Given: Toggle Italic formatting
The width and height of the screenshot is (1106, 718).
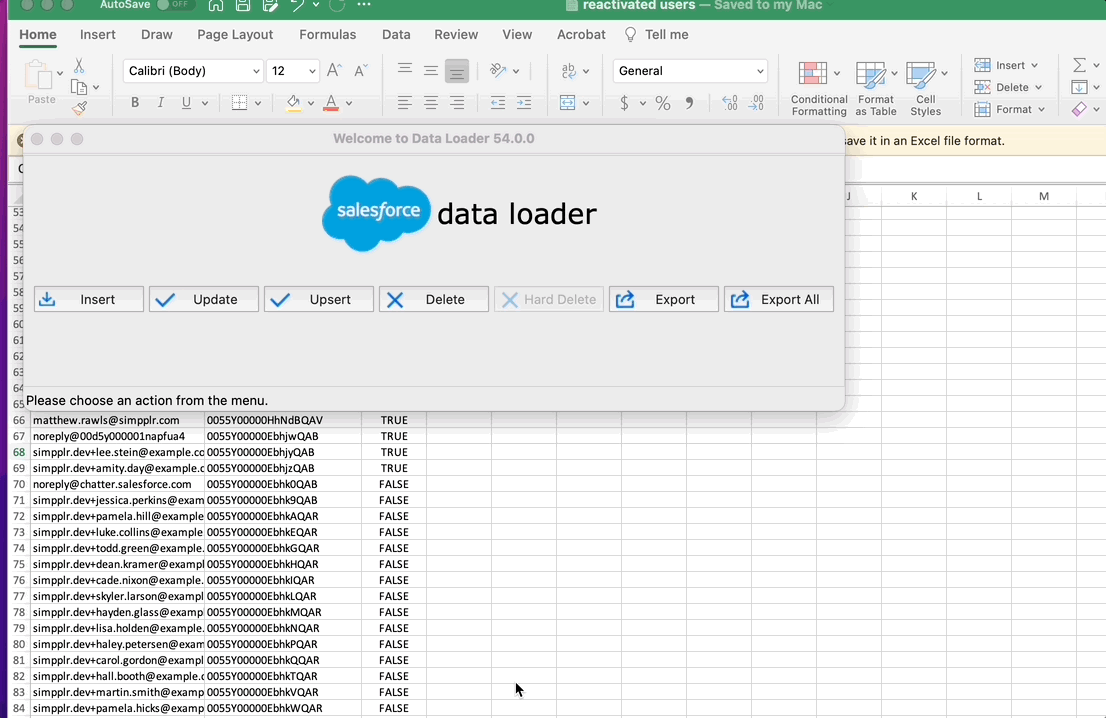Looking at the screenshot, I should click(161, 103).
